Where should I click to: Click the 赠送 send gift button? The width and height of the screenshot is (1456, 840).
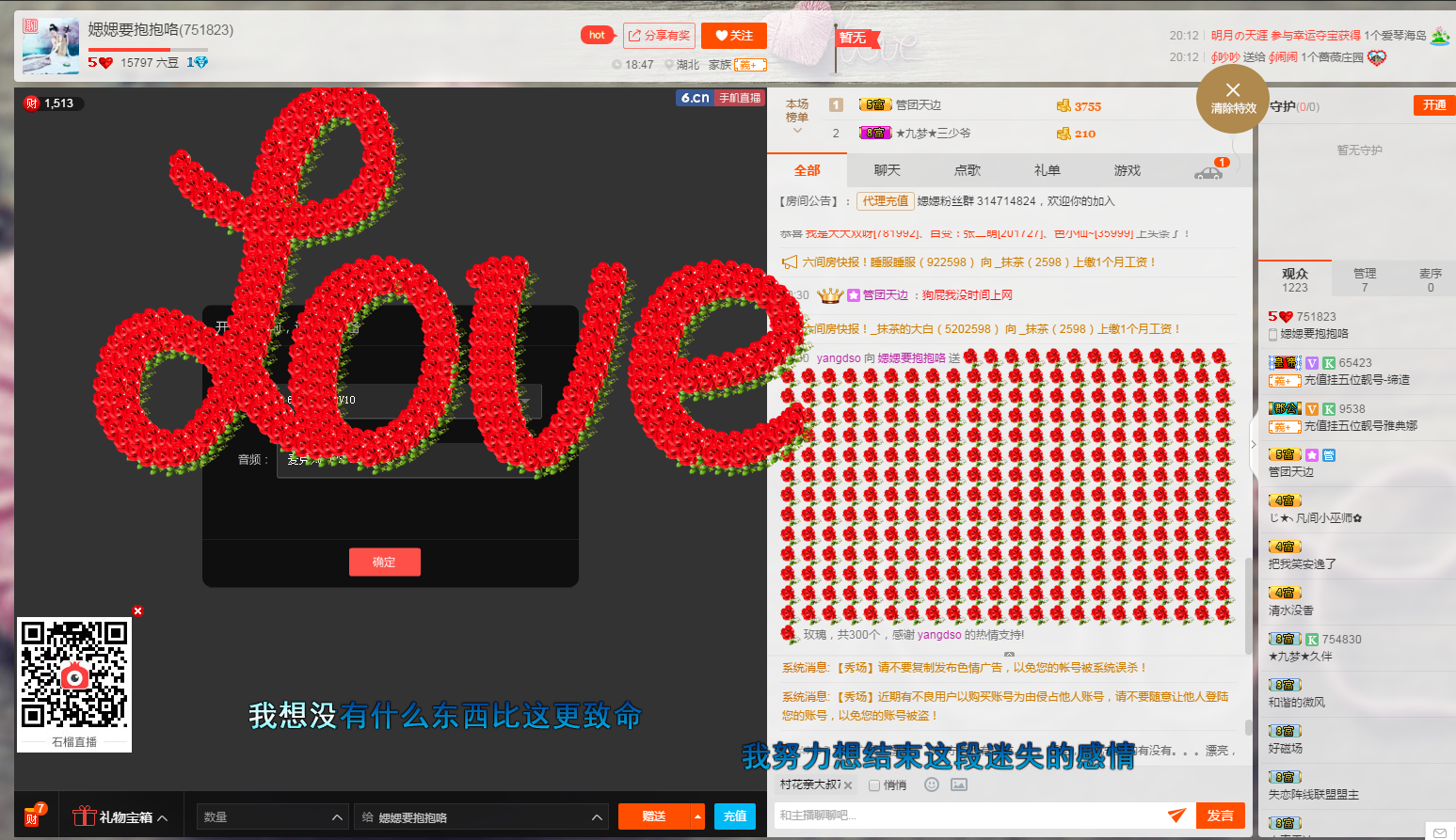point(654,816)
